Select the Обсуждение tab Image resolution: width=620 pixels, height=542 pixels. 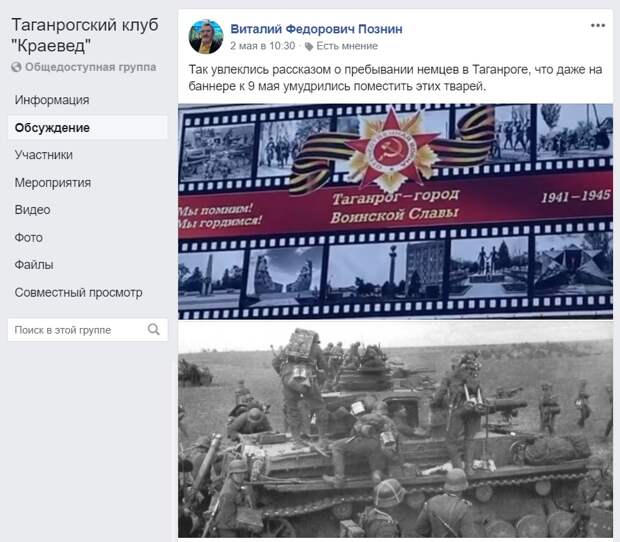(52, 128)
